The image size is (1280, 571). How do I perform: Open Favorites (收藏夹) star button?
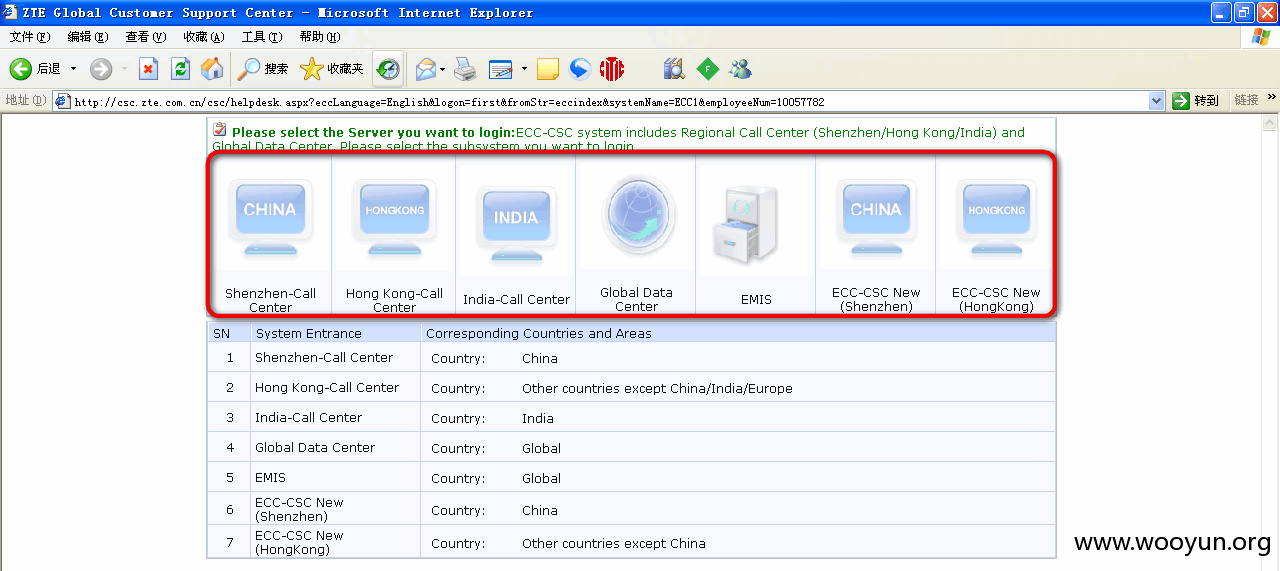click(x=333, y=69)
